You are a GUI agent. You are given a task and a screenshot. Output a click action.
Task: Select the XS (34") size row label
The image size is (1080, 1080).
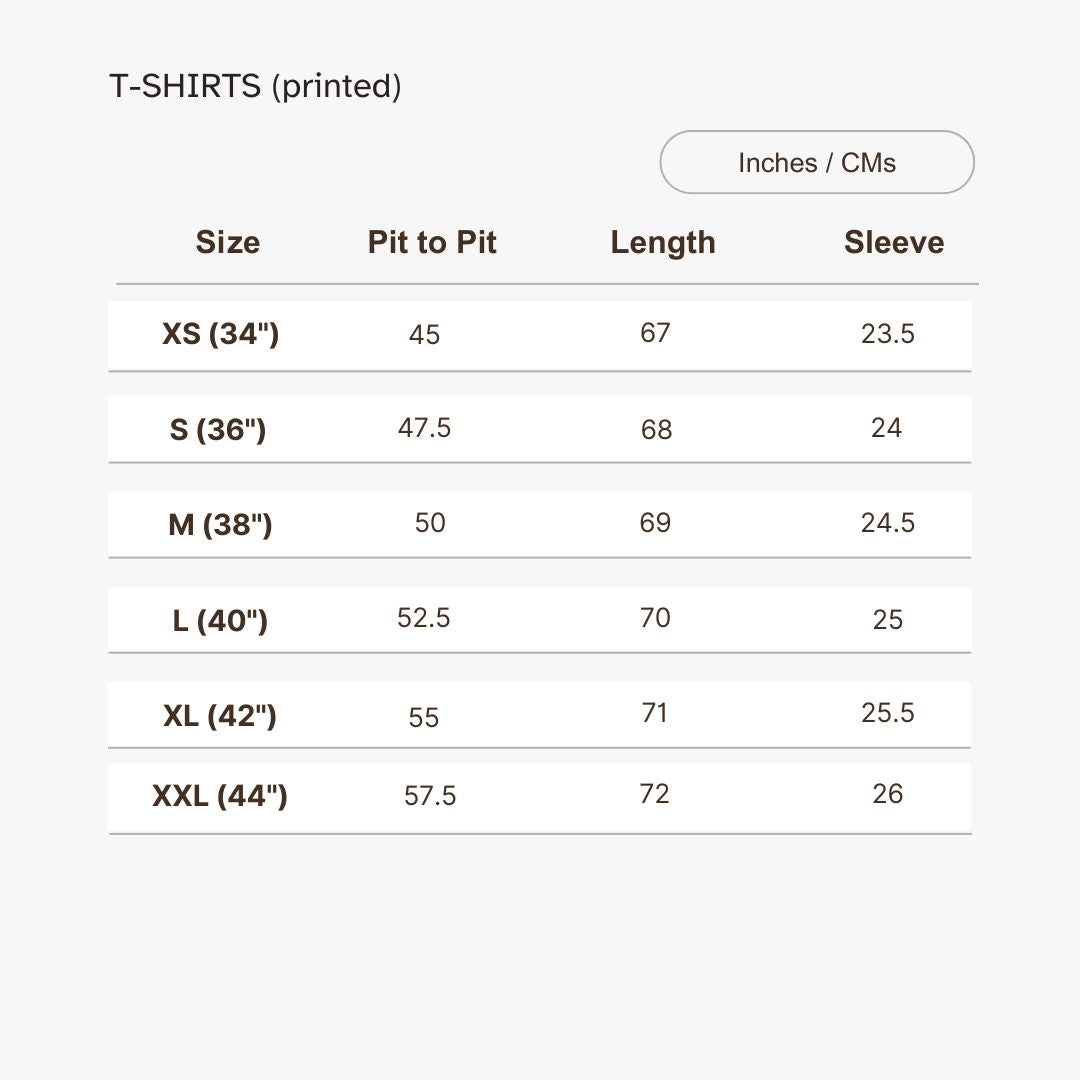coord(220,333)
